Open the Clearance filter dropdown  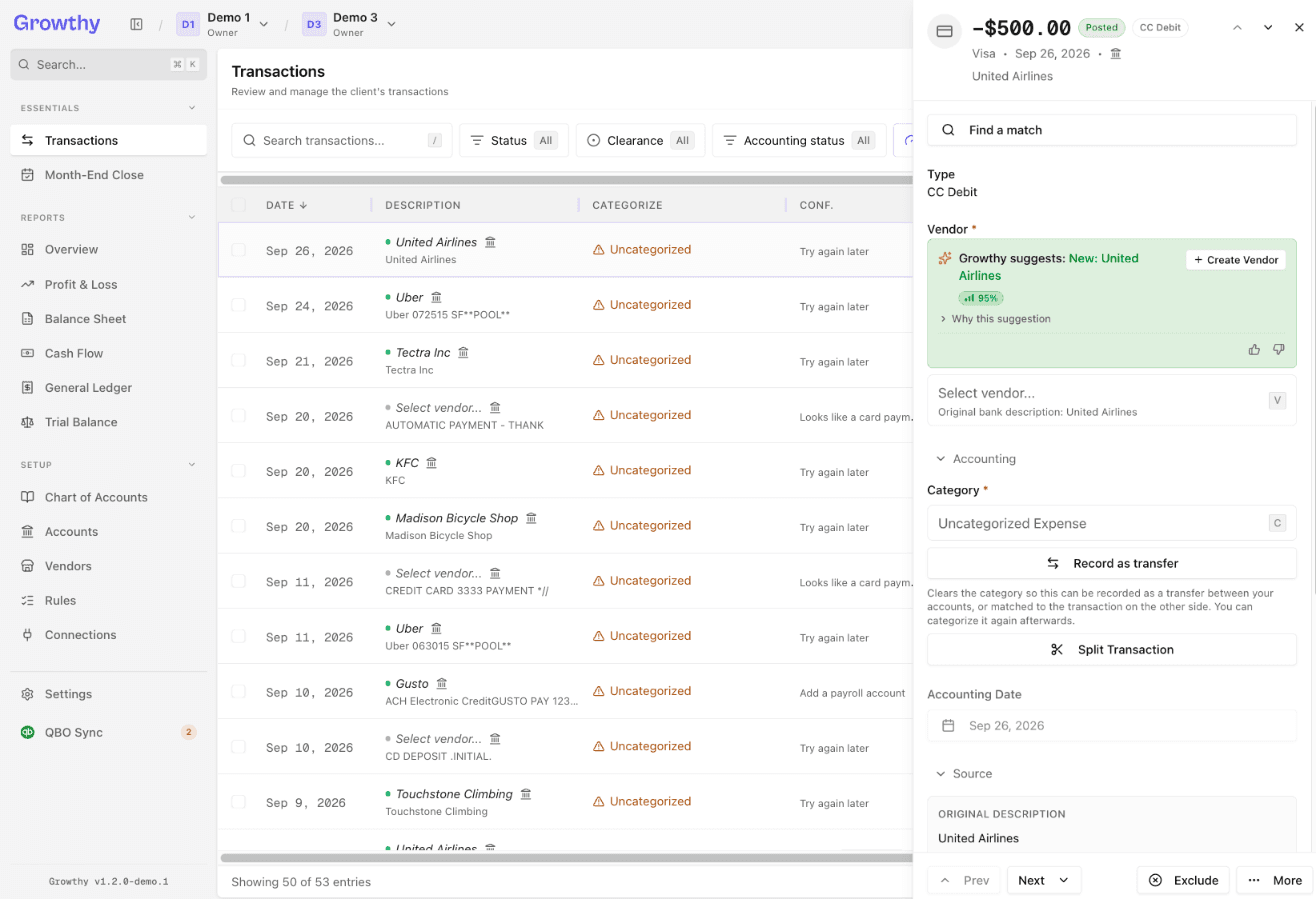coord(640,141)
